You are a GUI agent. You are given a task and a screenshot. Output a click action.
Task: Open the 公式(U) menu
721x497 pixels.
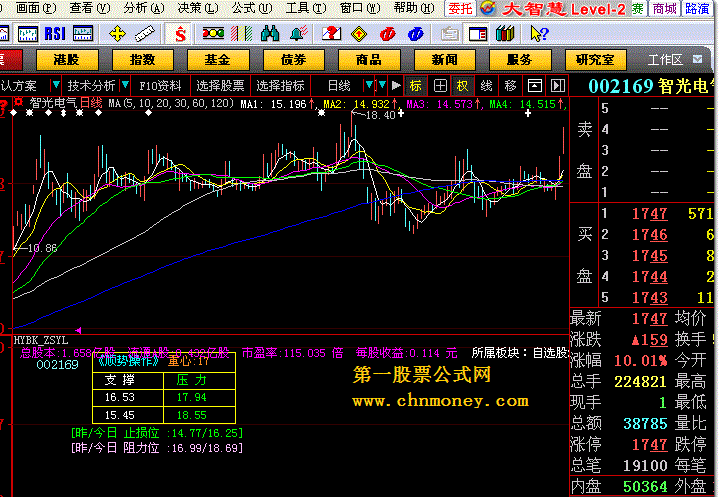(252, 8)
